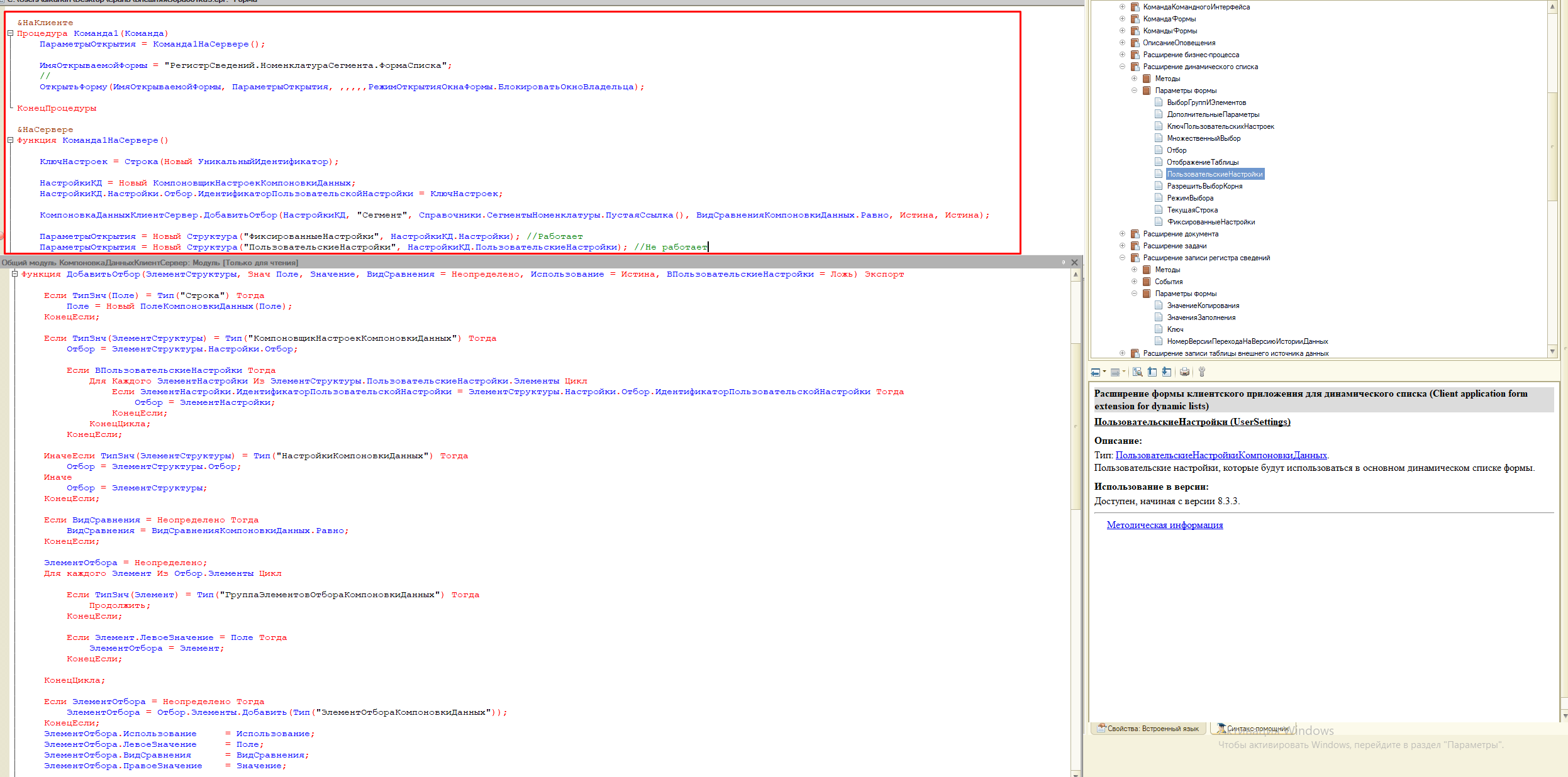This screenshot has width=1568, height=777.
Task: Click book icon of КомандаКомандногоИнтерфейса
Action: [1135, 7]
